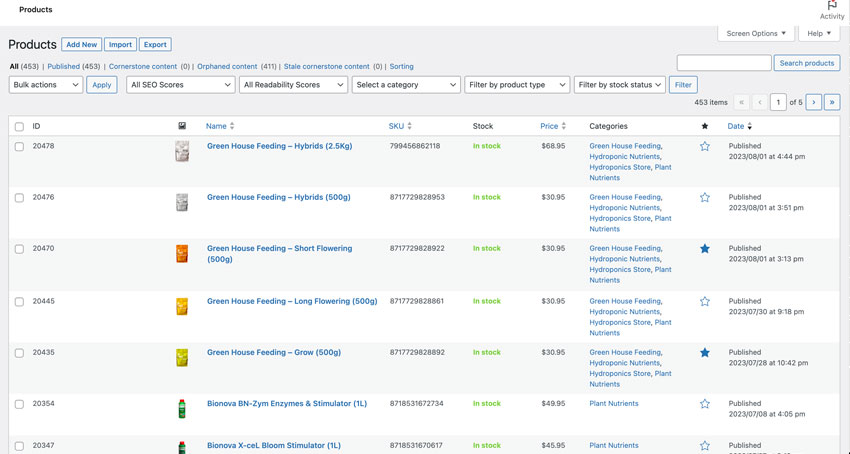Open Bionova BN-Zym bottle thumbnail
The width and height of the screenshot is (850, 454).
pyautogui.click(x=182, y=408)
